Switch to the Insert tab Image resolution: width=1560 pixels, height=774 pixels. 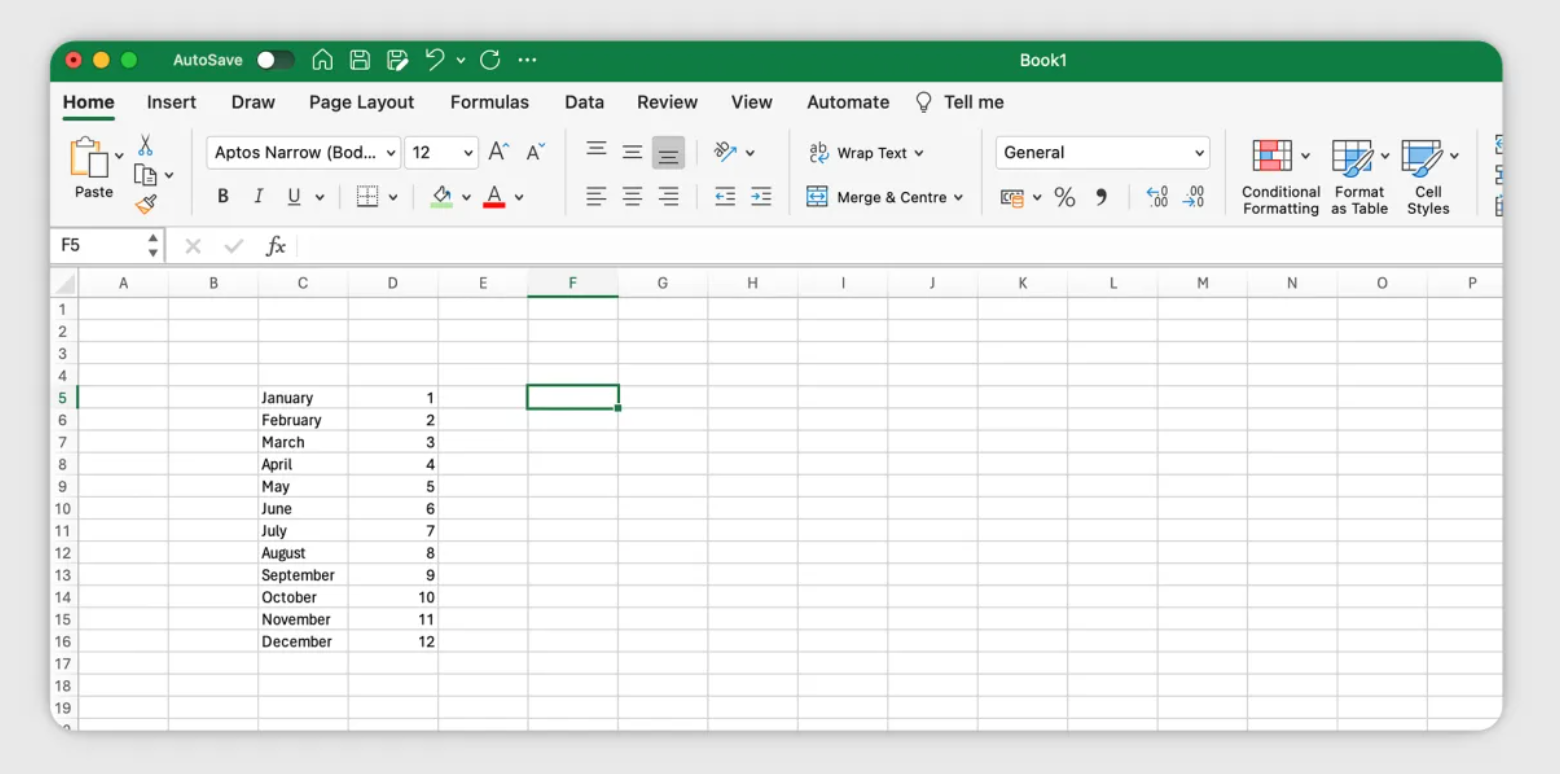point(171,102)
